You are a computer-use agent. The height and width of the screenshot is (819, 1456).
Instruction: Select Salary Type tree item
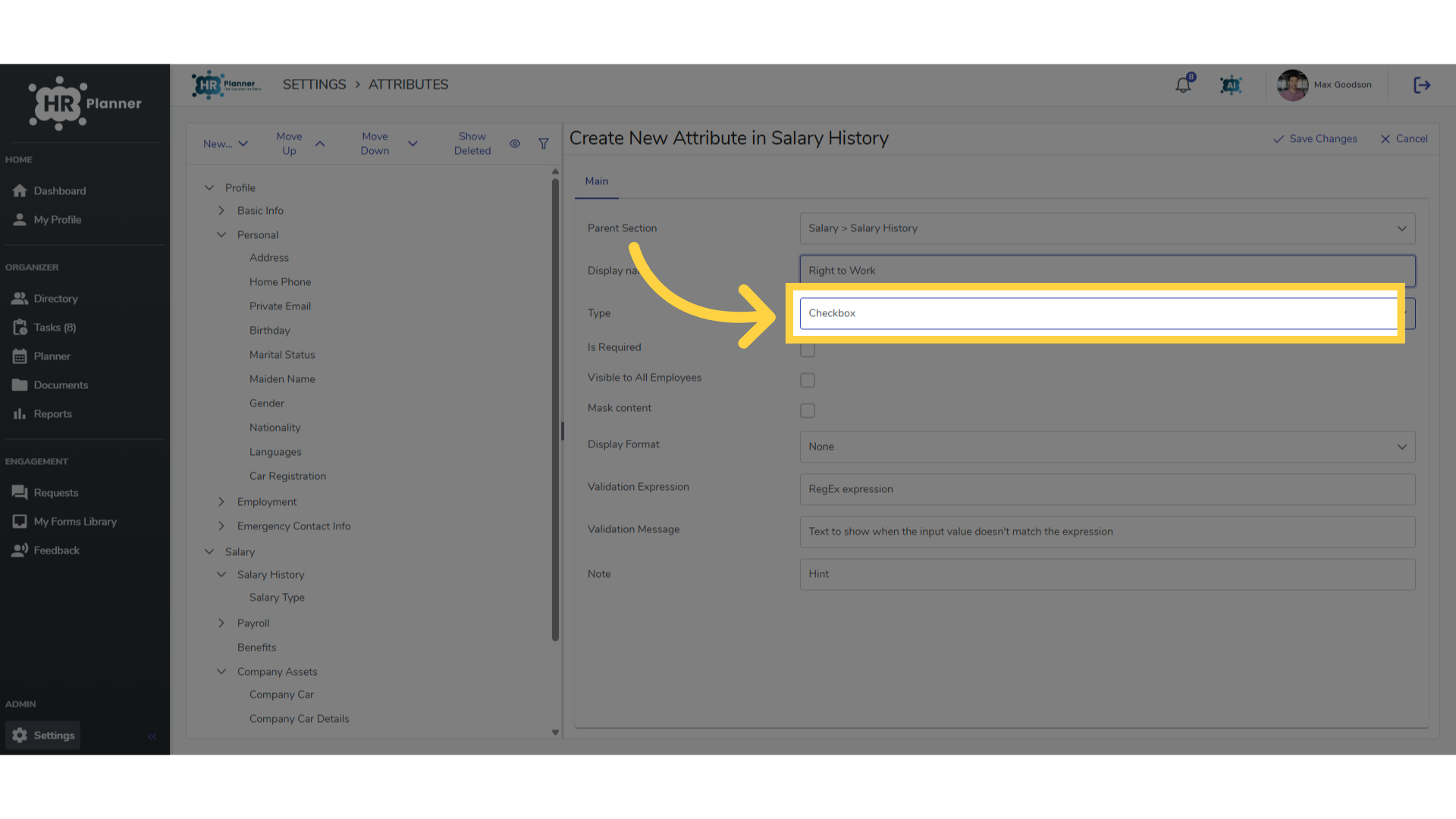(277, 598)
